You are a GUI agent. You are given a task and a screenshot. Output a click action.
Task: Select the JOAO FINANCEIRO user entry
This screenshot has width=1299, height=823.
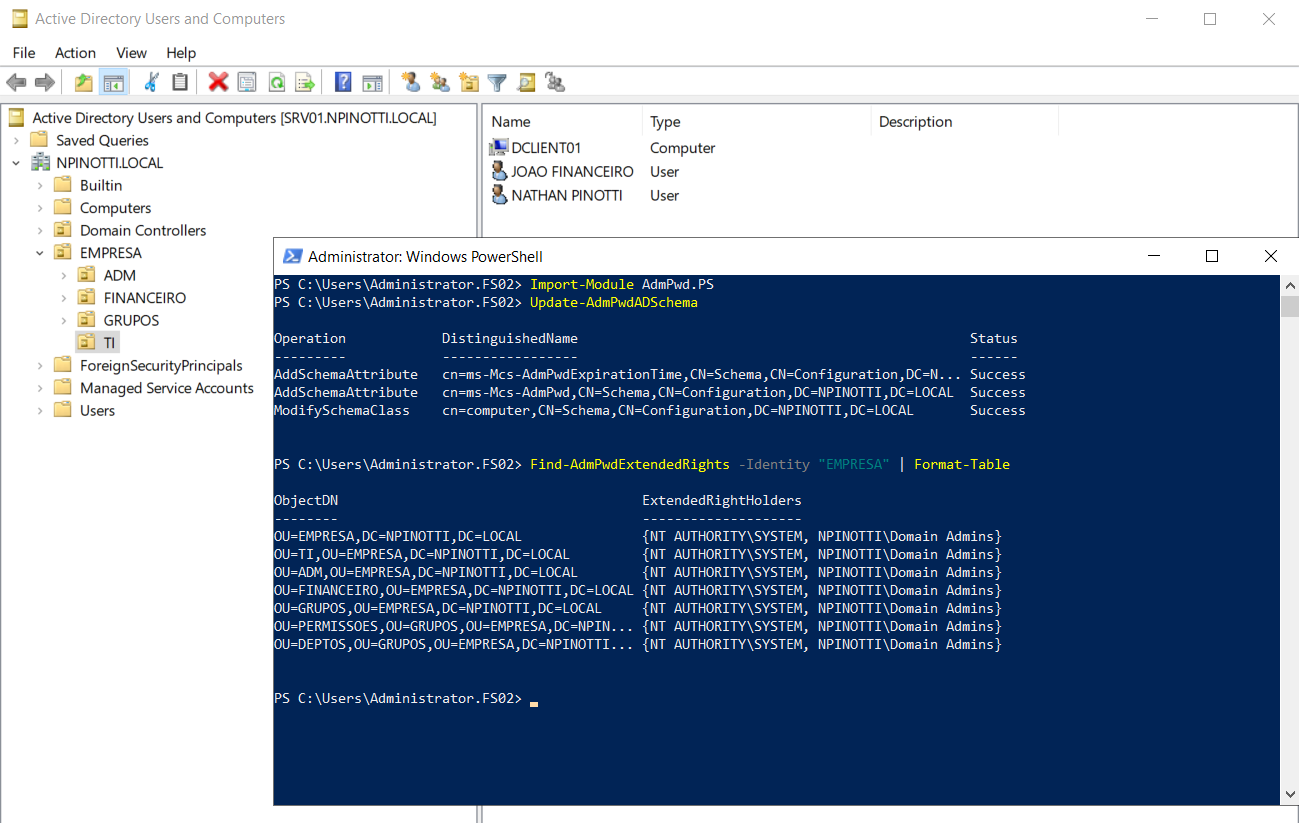pos(573,171)
